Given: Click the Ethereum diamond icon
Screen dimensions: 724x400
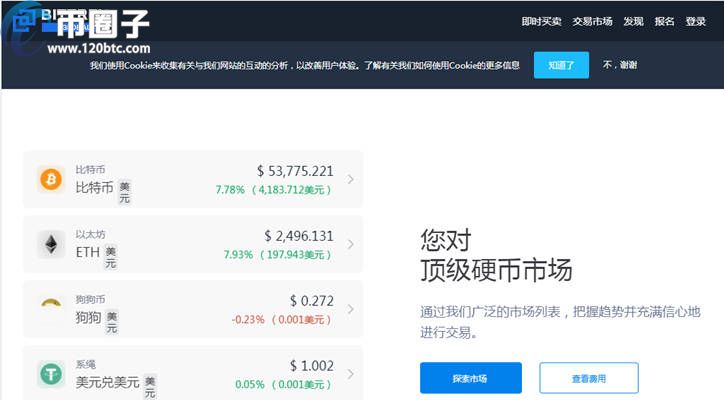Looking at the screenshot, I should 50,244.
